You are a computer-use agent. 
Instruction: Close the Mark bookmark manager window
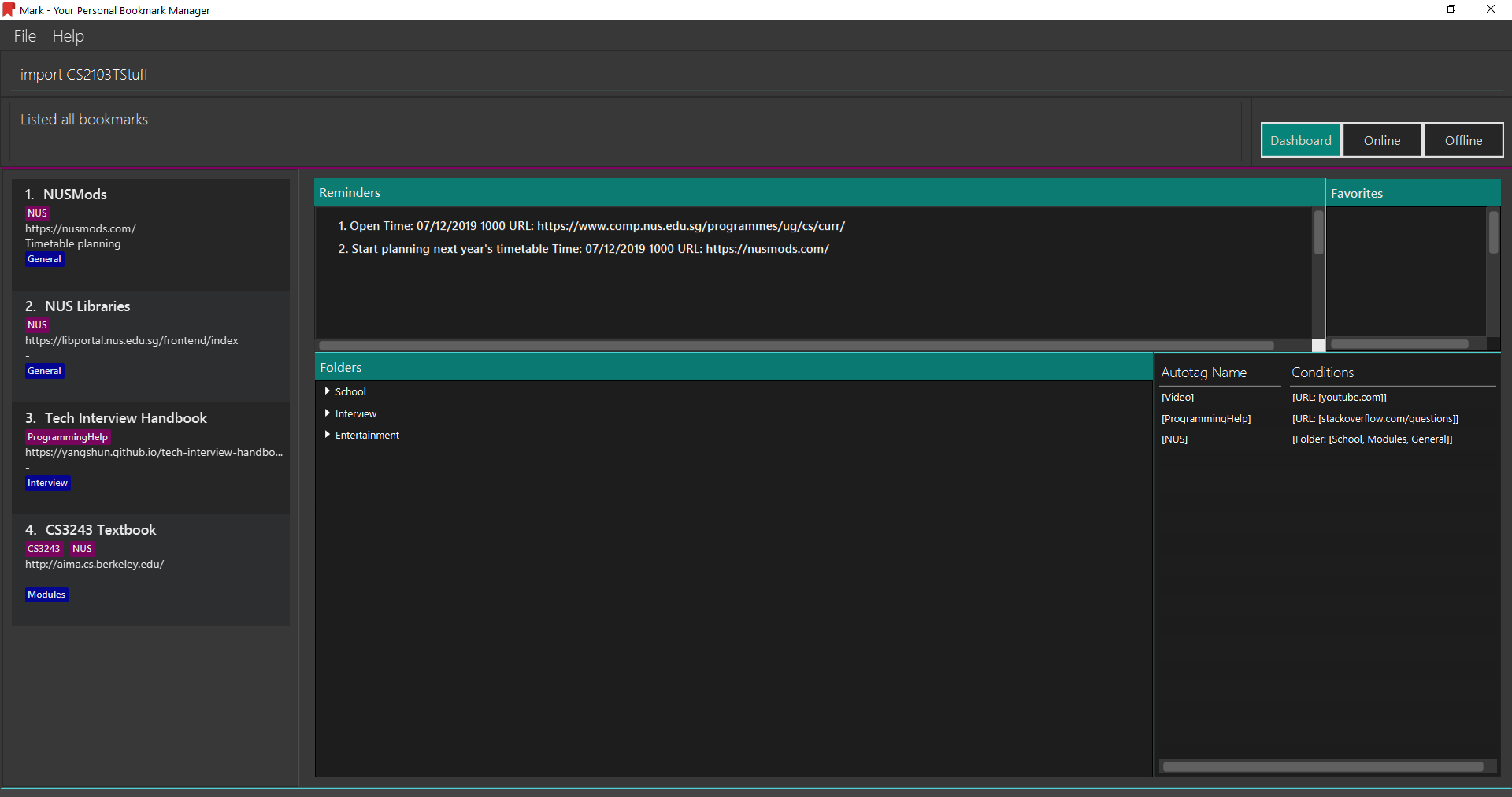point(1490,9)
